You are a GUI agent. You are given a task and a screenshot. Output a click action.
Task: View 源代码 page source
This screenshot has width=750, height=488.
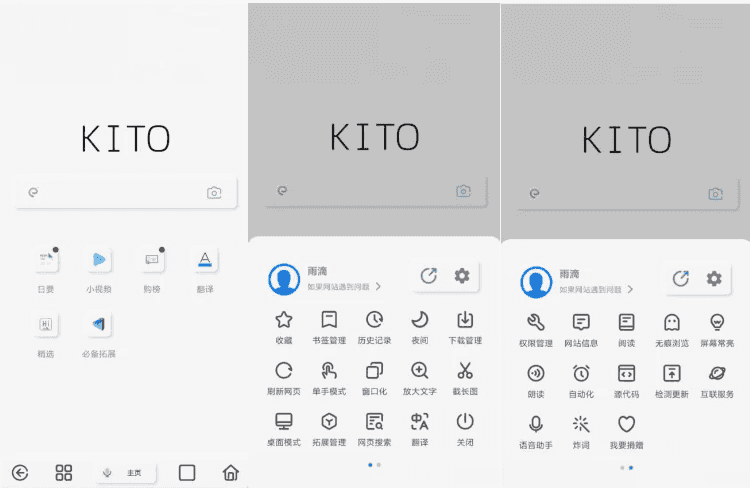click(626, 373)
